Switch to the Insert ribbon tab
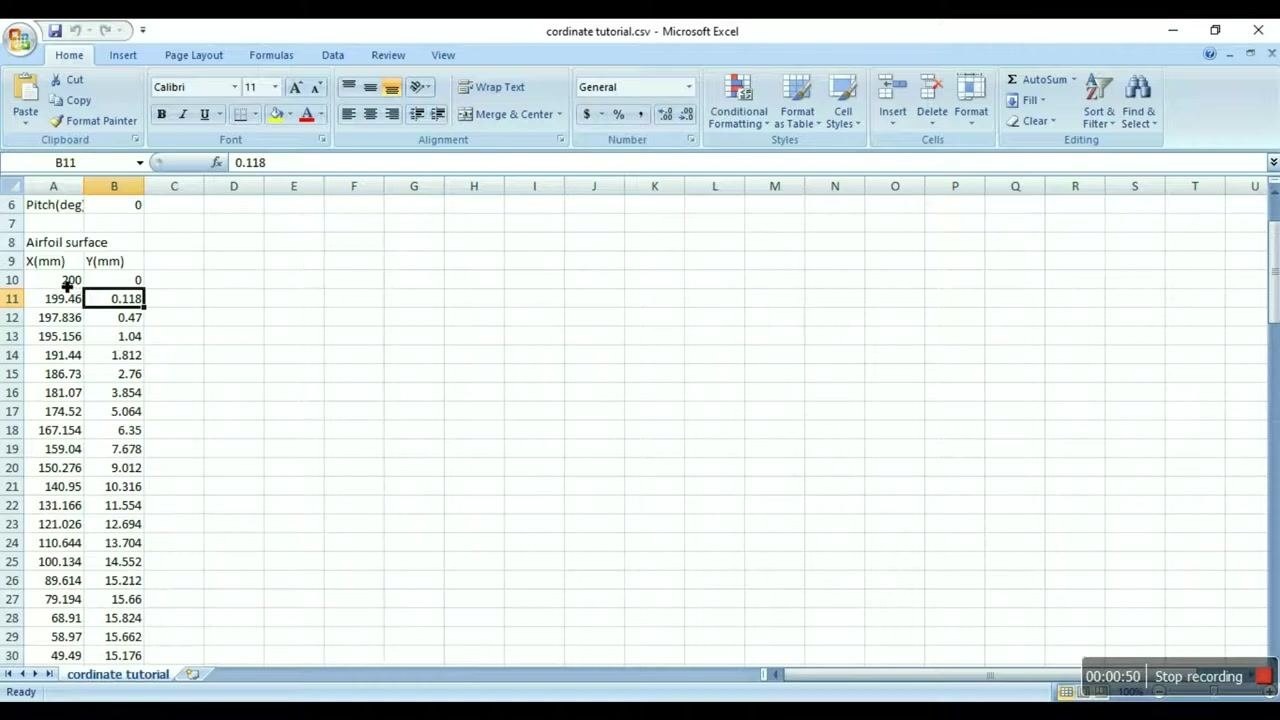This screenshot has height=720, width=1280. pyautogui.click(x=123, y=55)
